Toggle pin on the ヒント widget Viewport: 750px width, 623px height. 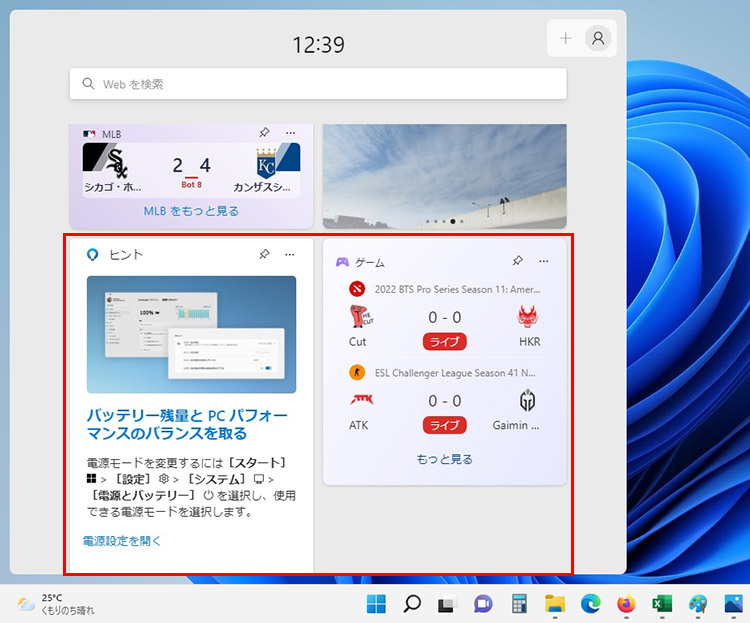264,255
